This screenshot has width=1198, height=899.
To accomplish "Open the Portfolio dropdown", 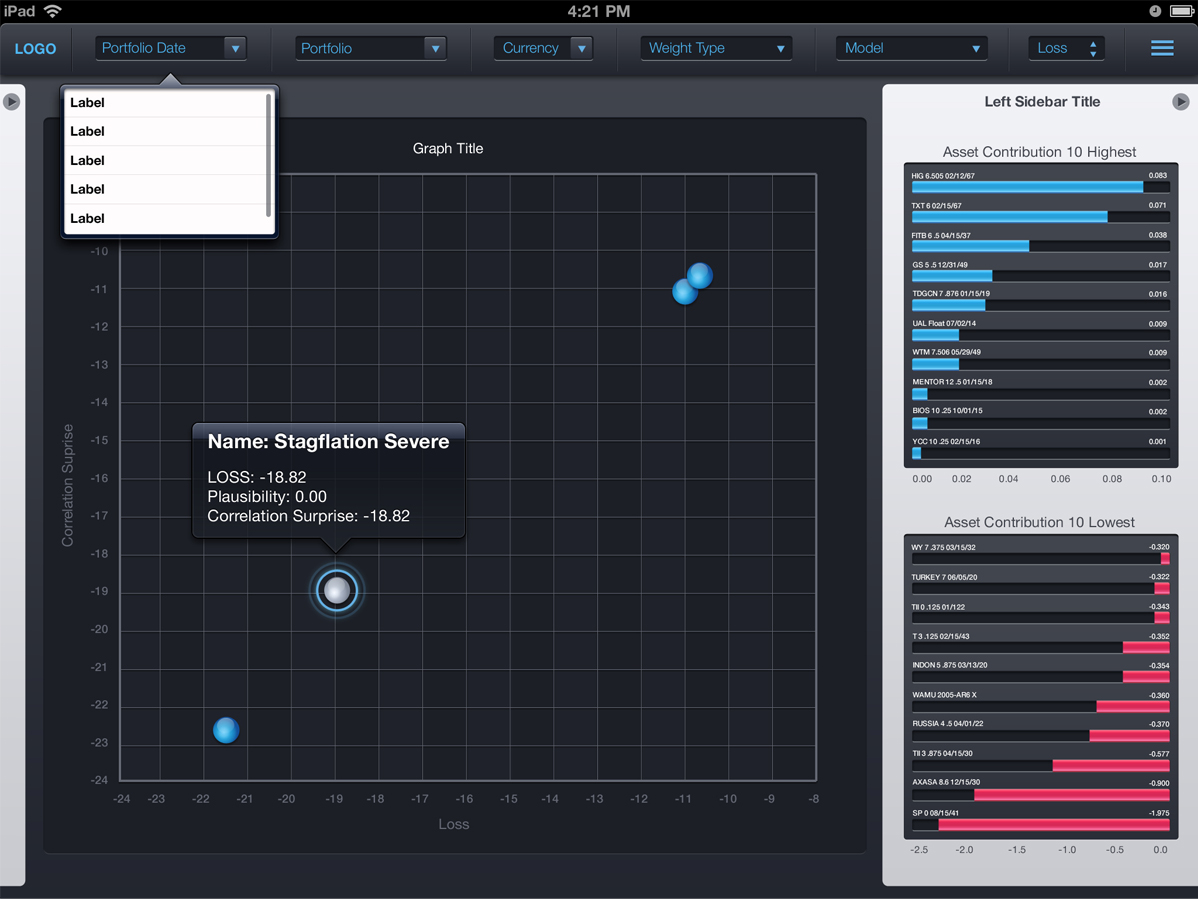I will pyautogui.click(x=371, y=48).
